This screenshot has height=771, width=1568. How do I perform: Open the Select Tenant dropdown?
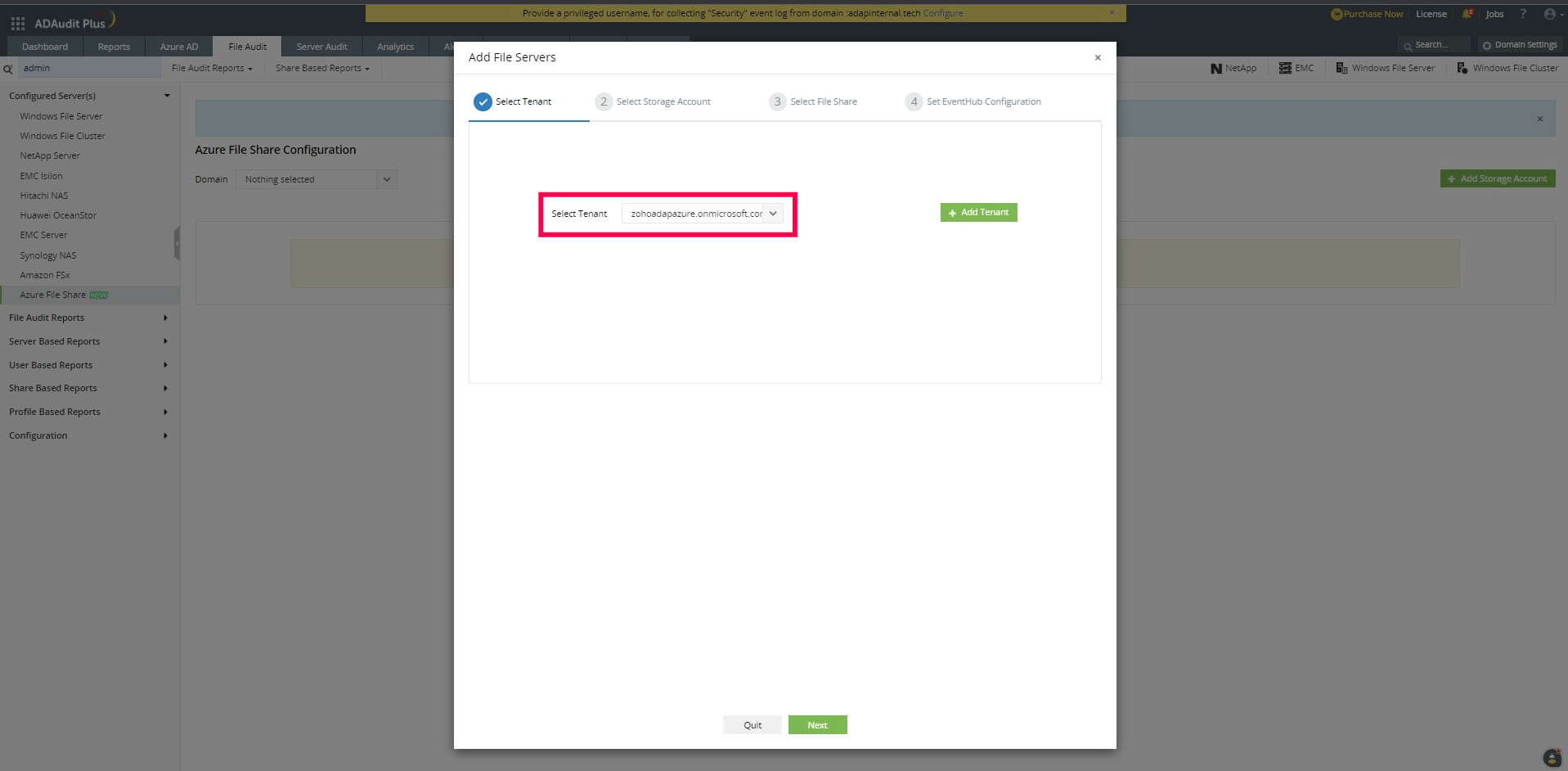[x=703, y=214]
